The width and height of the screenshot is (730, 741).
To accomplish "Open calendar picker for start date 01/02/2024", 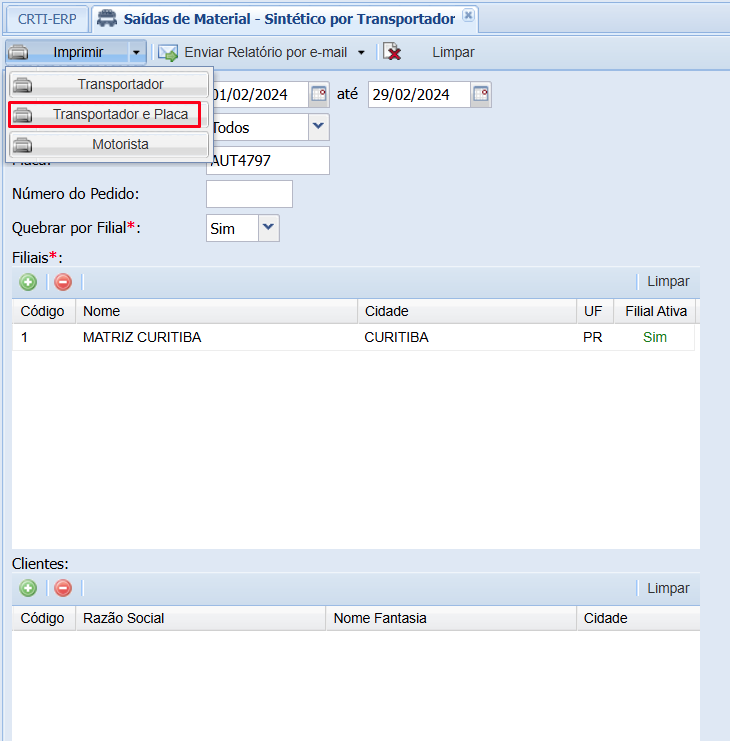I will 319,94.
